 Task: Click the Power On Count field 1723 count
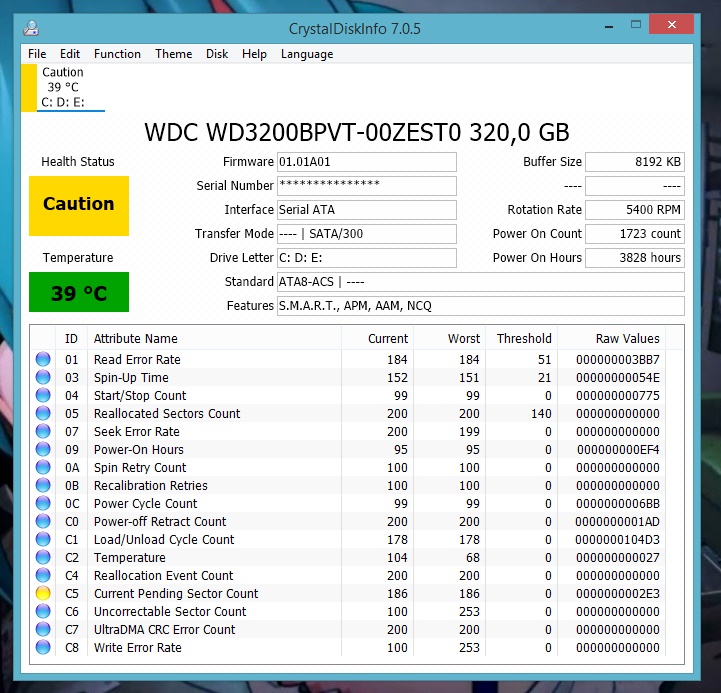click(635, 234)
